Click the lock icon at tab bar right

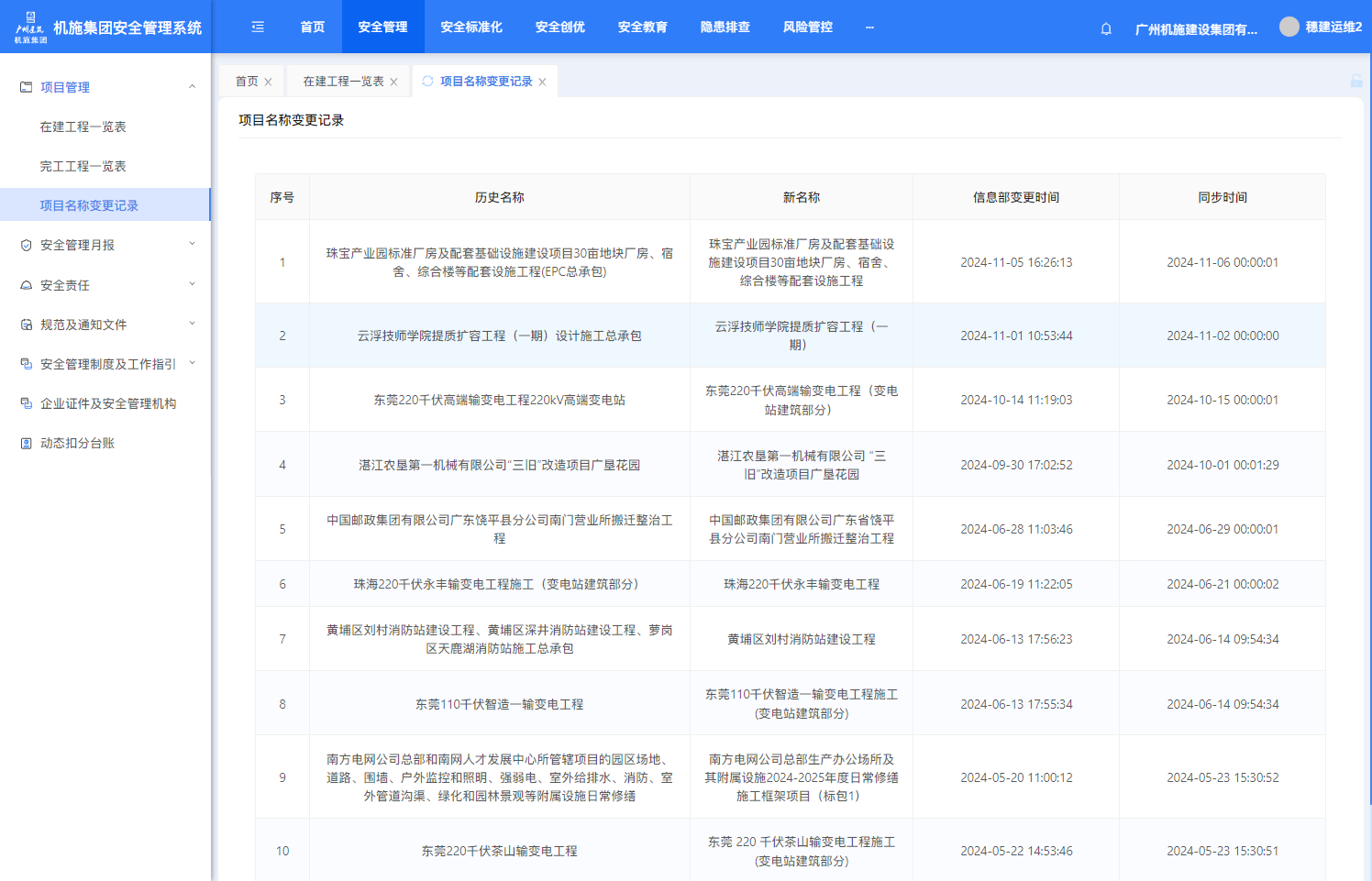[x=1355, y=81]
